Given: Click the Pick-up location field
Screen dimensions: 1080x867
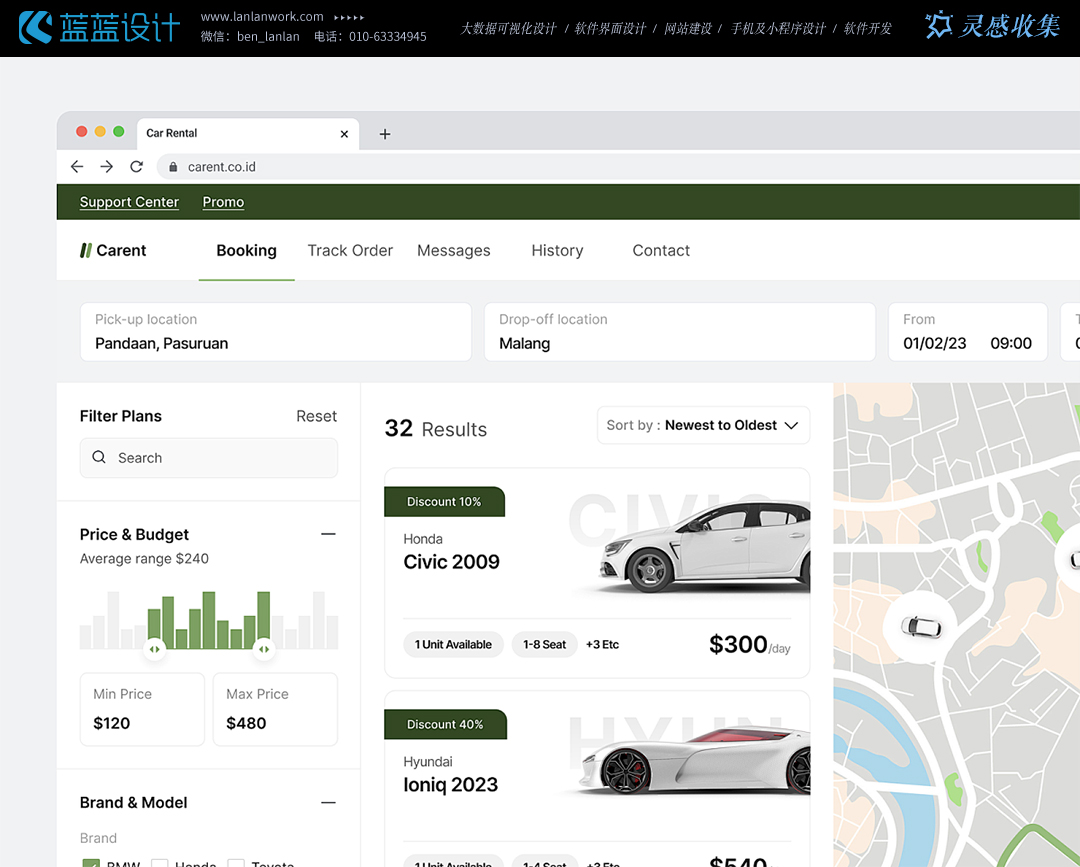Looking at the screenshot, I should click(275, 333).
